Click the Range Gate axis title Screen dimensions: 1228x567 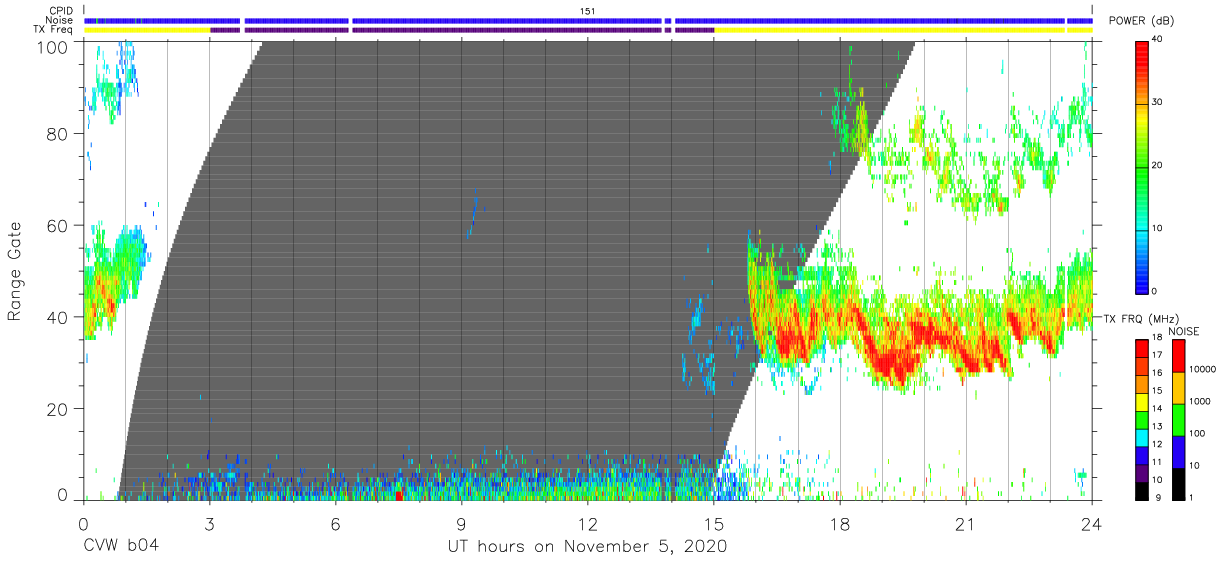coord(15,272)
